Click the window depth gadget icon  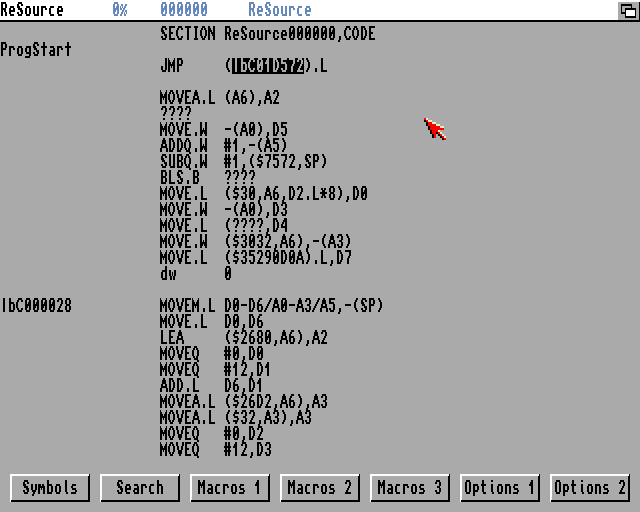[x=628, y=10]
